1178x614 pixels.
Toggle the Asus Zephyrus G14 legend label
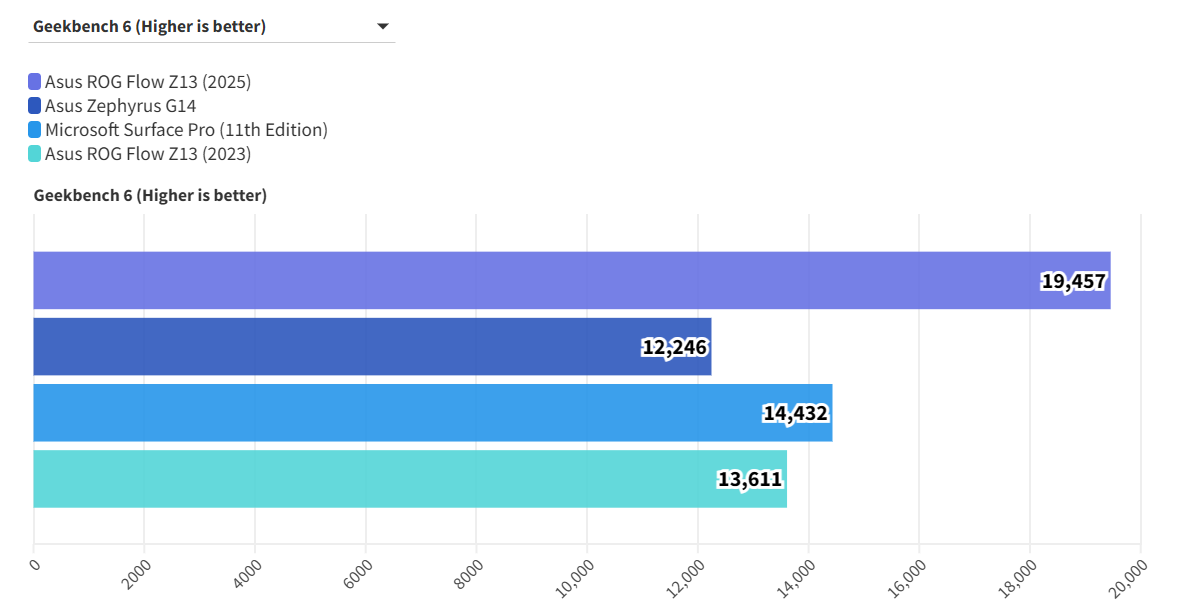tap(120, 106)
